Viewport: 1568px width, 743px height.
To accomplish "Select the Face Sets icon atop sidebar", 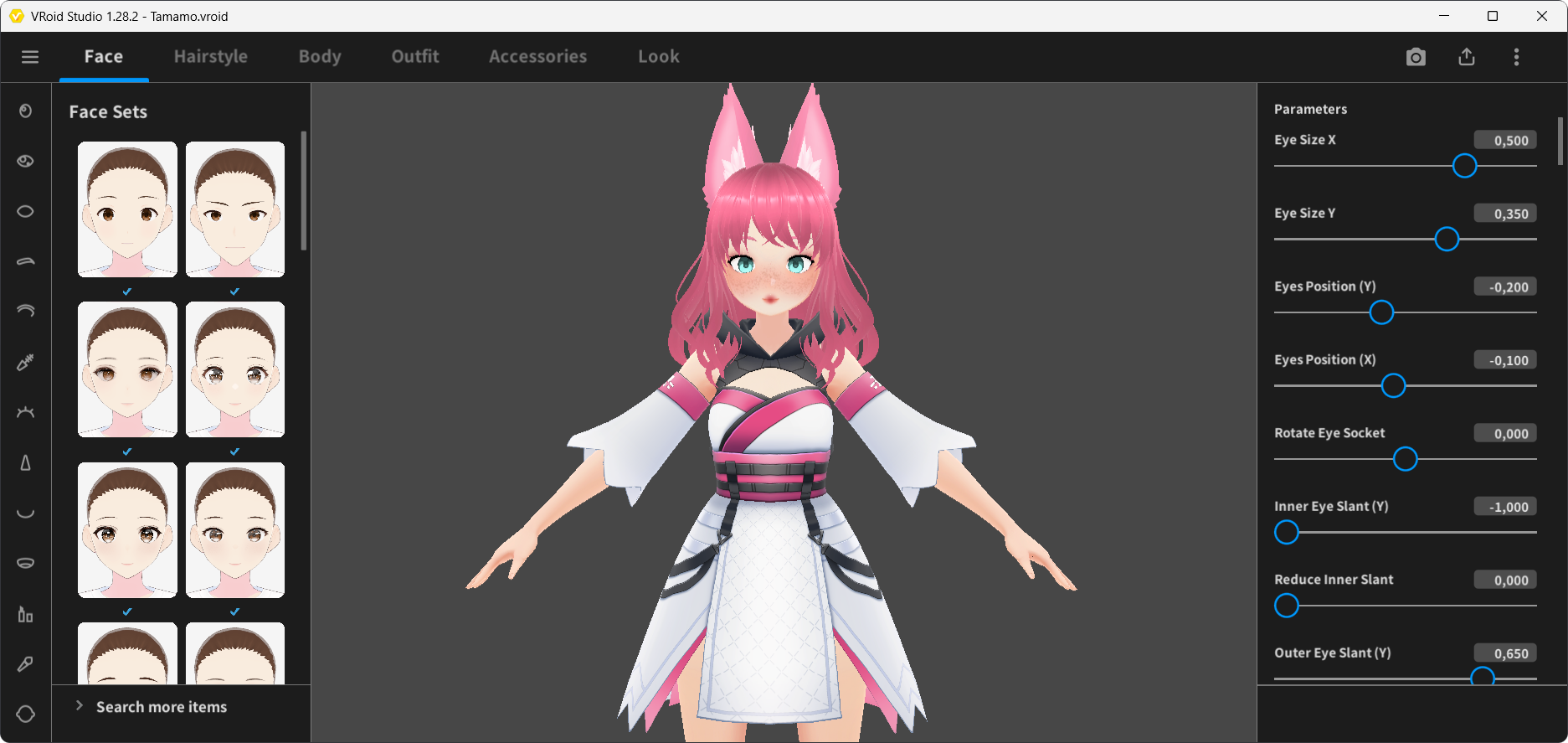I will (x=26, y=111).
